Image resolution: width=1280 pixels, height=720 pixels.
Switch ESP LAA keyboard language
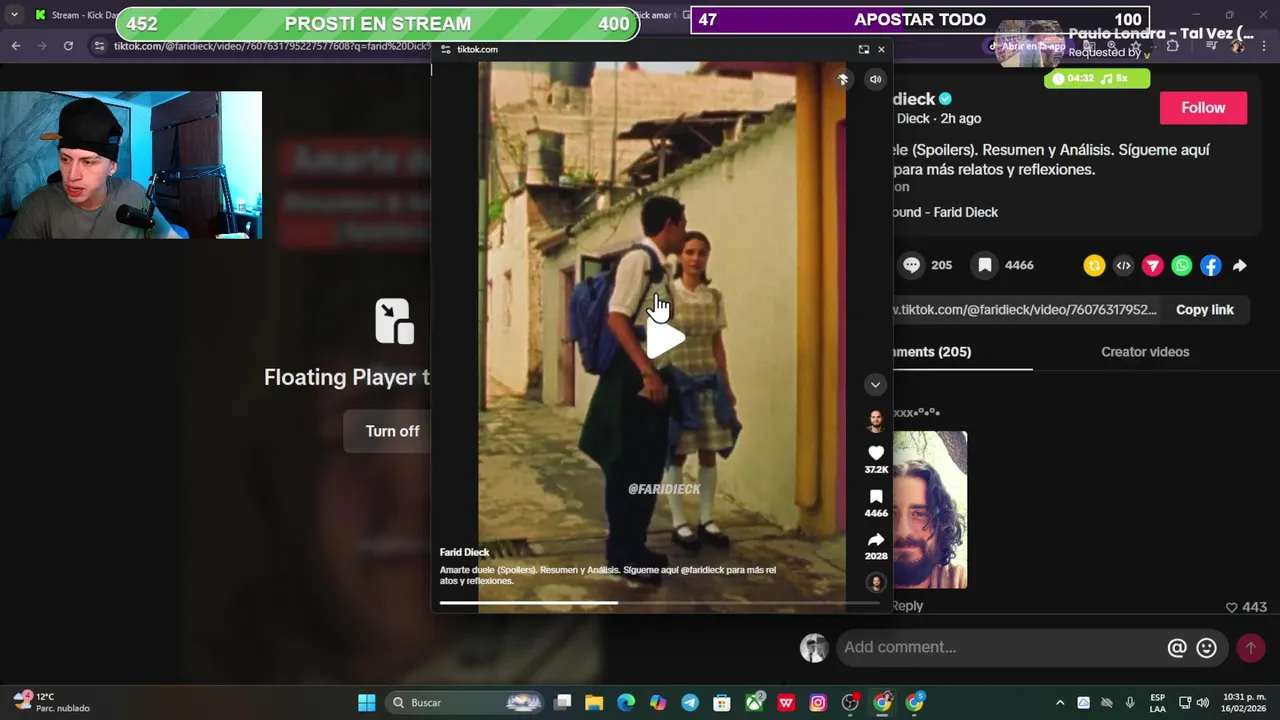pyautogui.click(x=1157, y=702)
